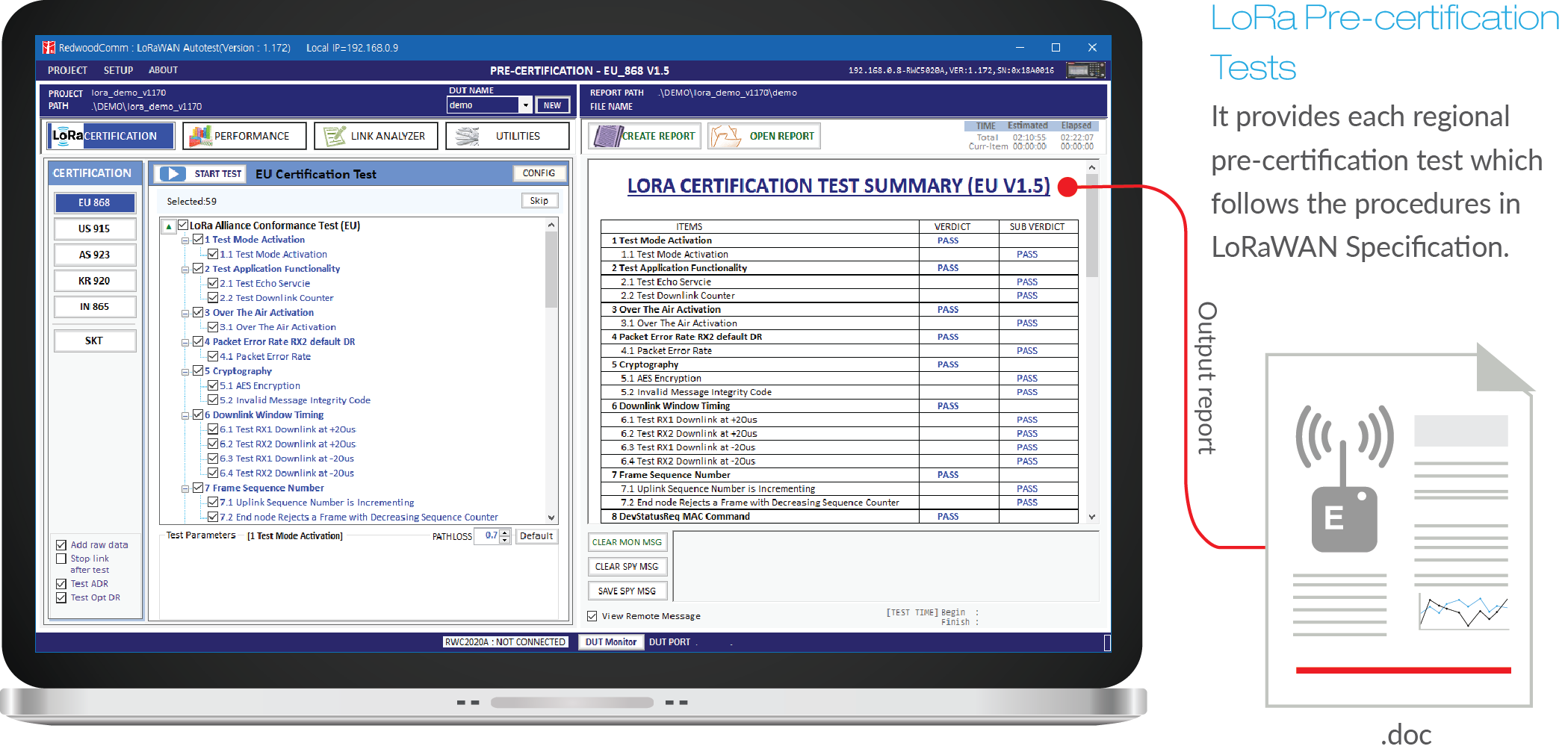The width and height of the screenshot is (1568, 752).
Task: Increase the PATHLOSS stepper value
Action: coord(505,532)
